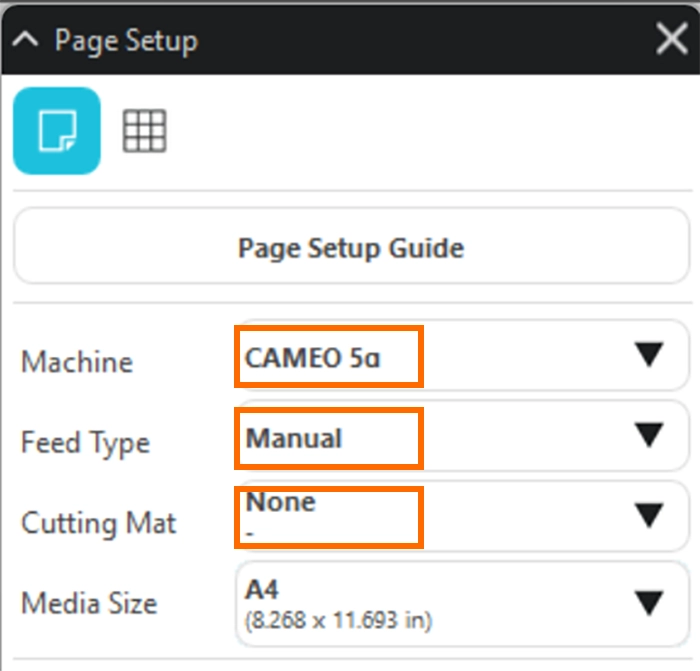700x671 pixels.
Task: Expand the Machine dropdown arrow
Action: pyautogui.click(x=649, y=355)
